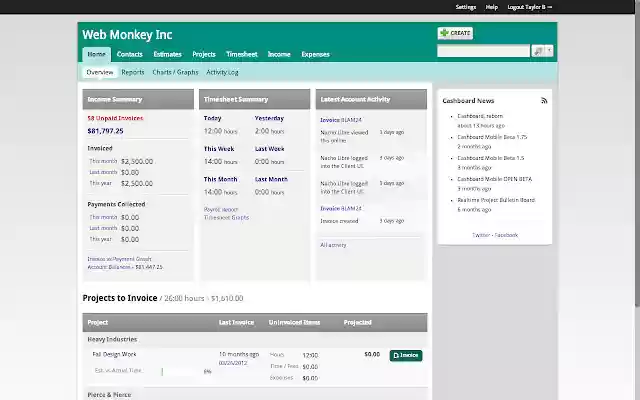
Task: Click the Projected column header
Action: pos(358,322)
